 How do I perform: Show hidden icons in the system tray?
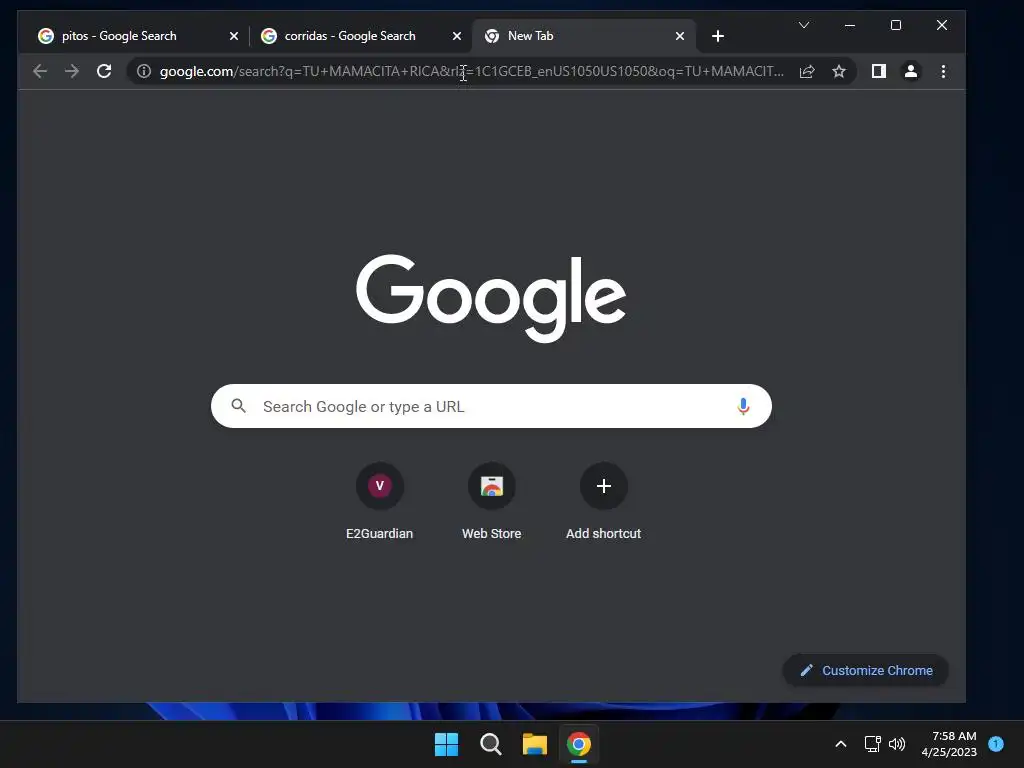tap(841, 744)
